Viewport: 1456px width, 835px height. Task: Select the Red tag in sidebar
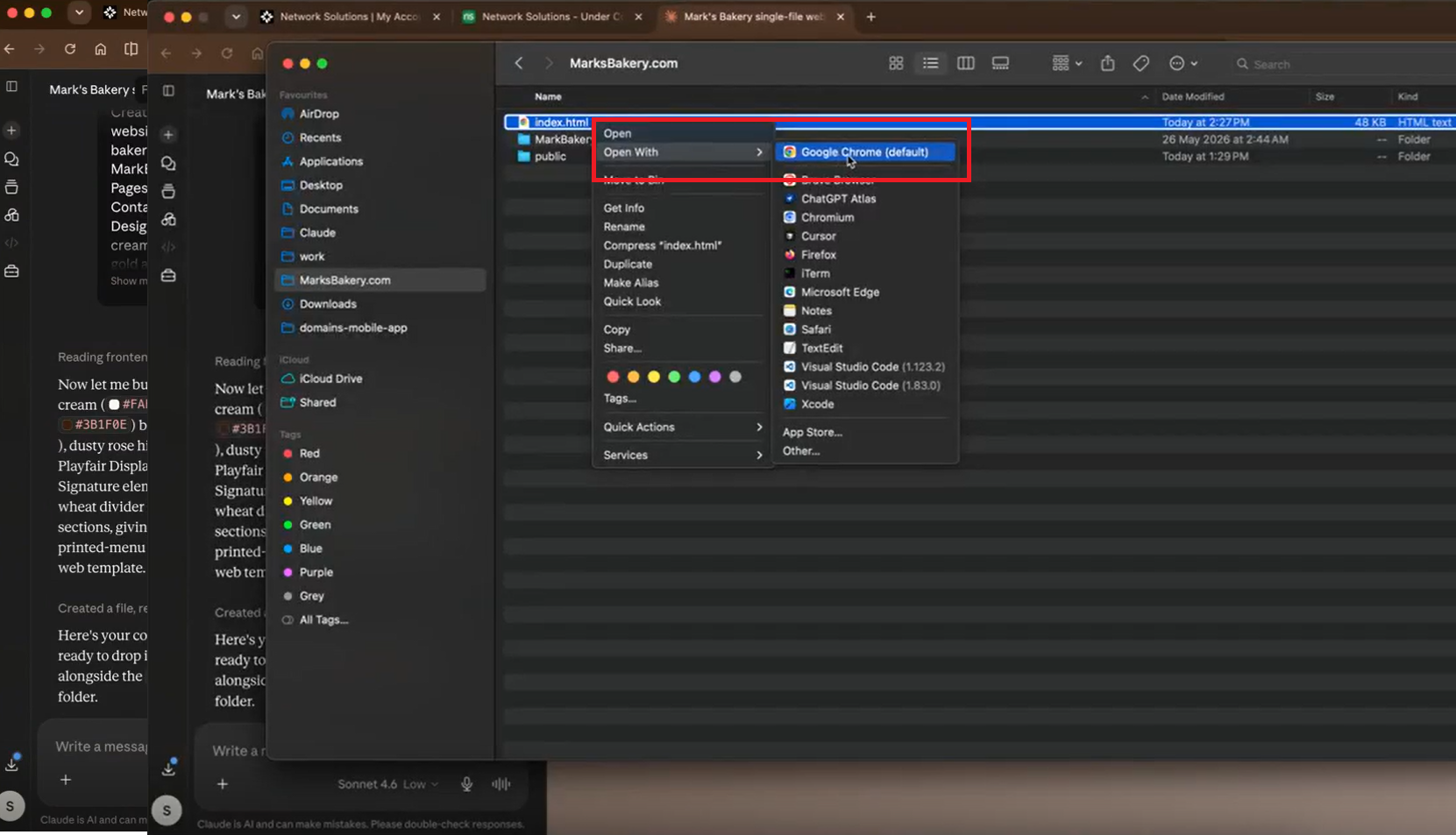309,453
